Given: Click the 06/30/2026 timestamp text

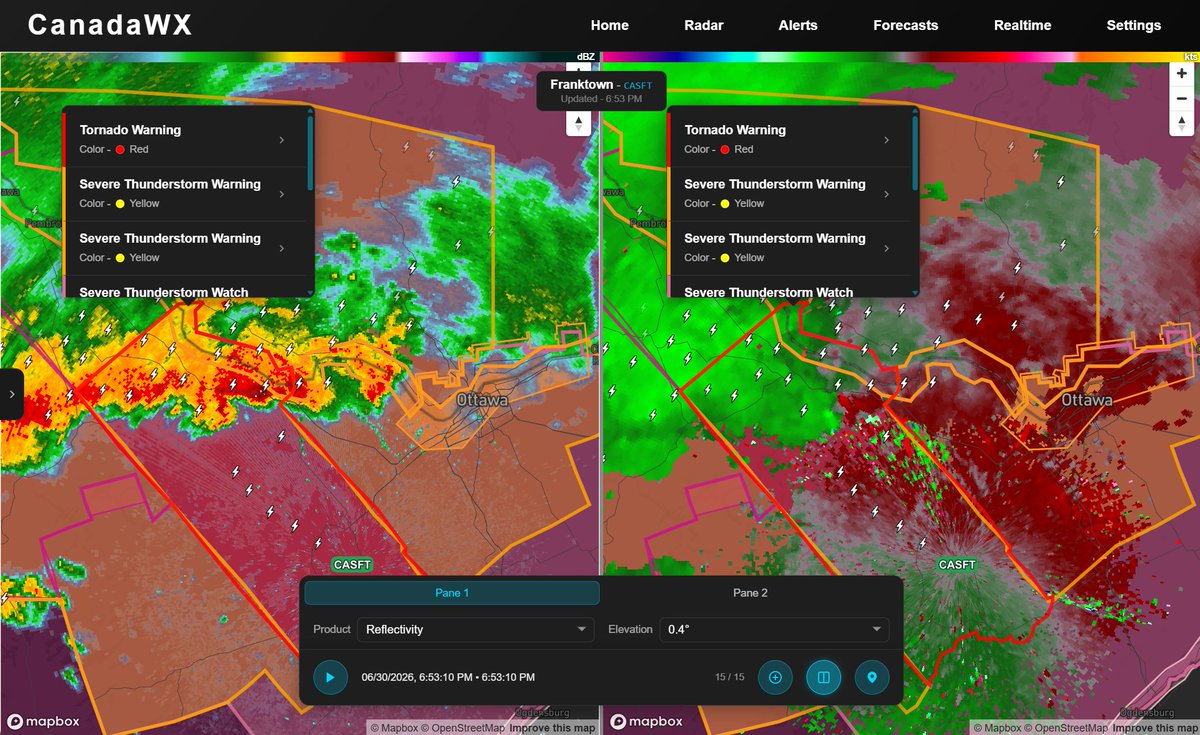Looking at the screenshot, I should (448, 677).
